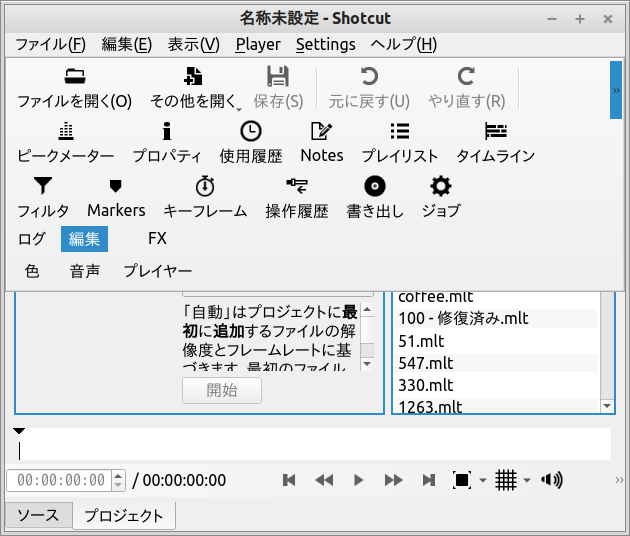The height and width of the screenshot is (536, 630).
Task: Open the Settings menu
Action: (x=325, y=44)
